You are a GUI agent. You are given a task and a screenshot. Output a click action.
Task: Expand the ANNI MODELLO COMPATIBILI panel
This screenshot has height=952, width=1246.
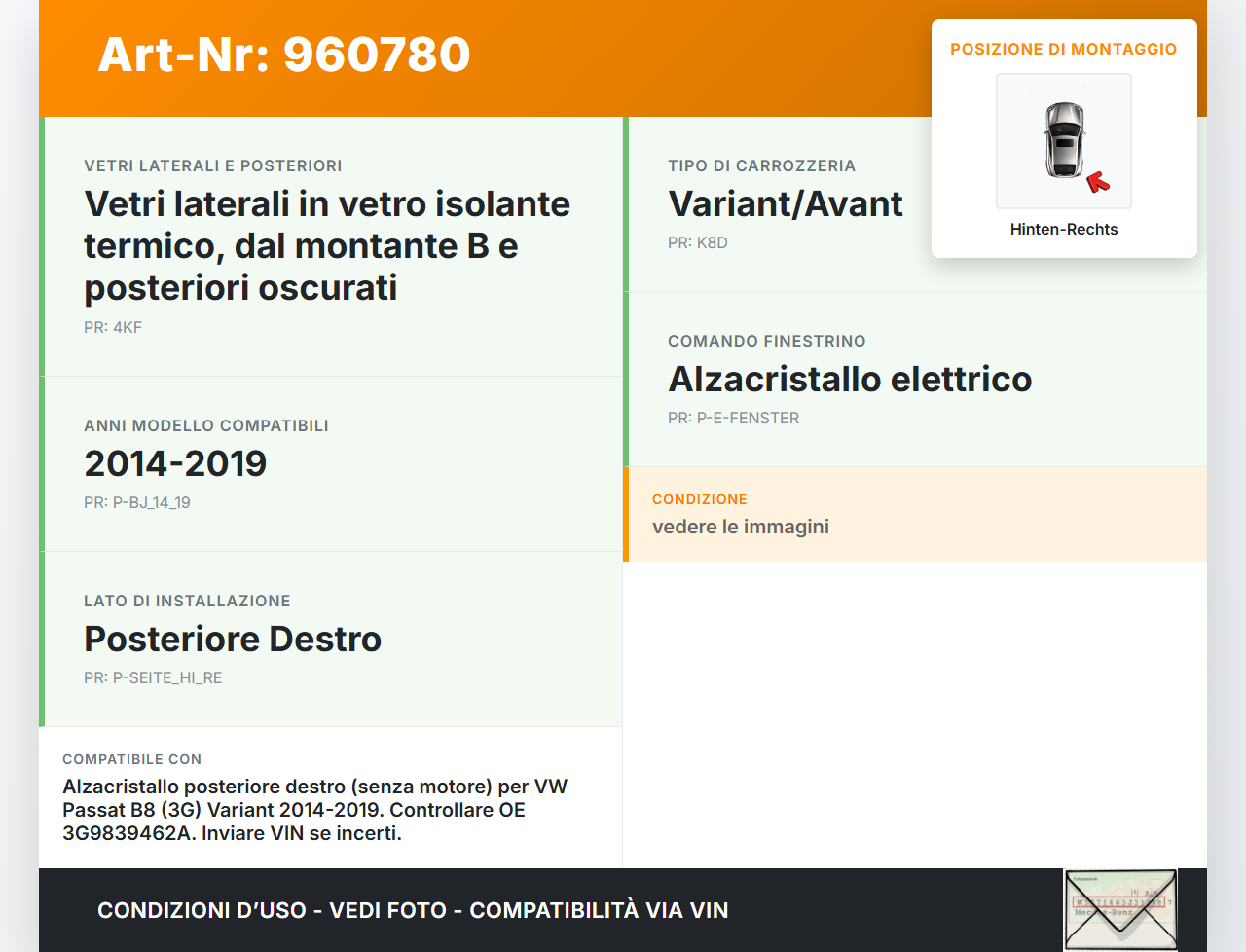[205, 425]
